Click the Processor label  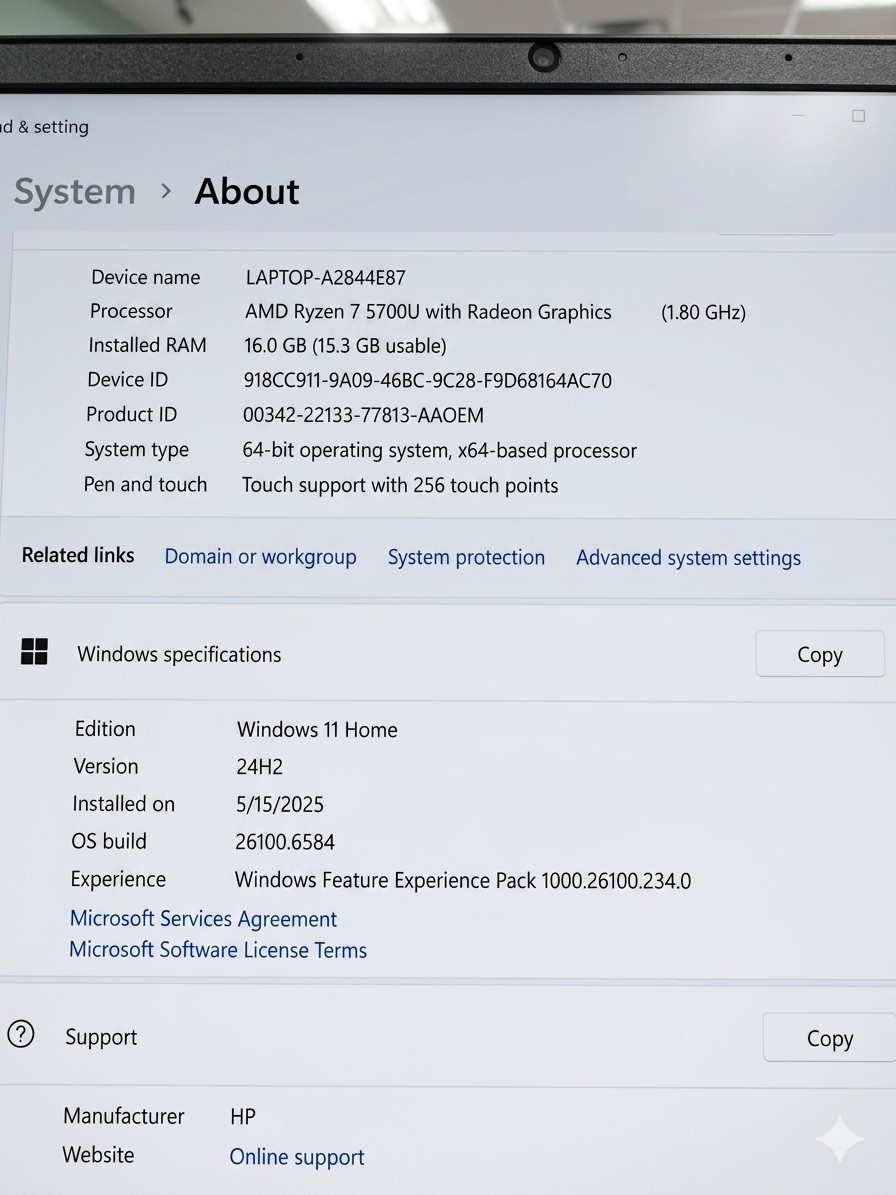click(131, 311)
